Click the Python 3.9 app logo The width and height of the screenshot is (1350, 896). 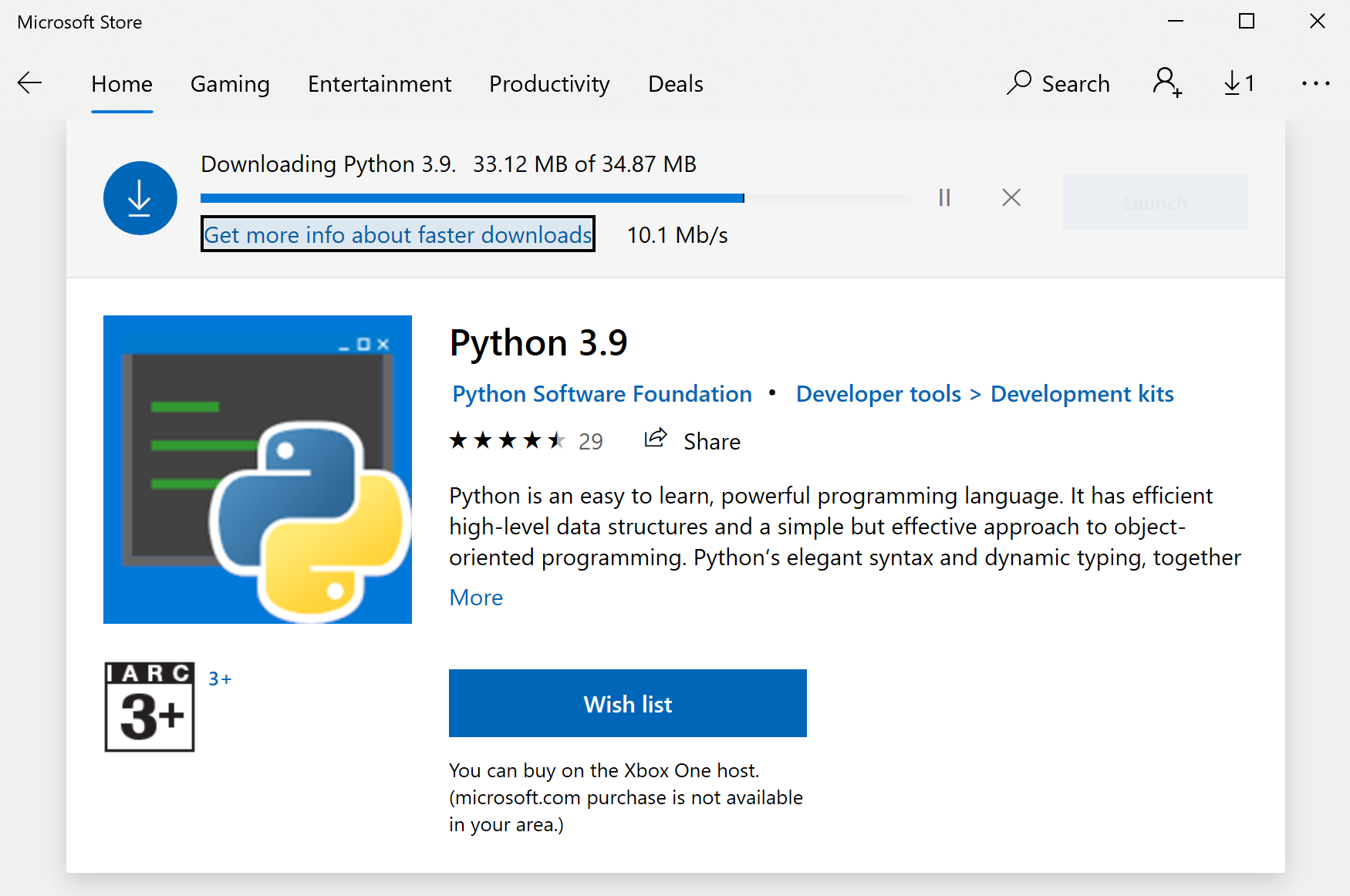[258, 470]
